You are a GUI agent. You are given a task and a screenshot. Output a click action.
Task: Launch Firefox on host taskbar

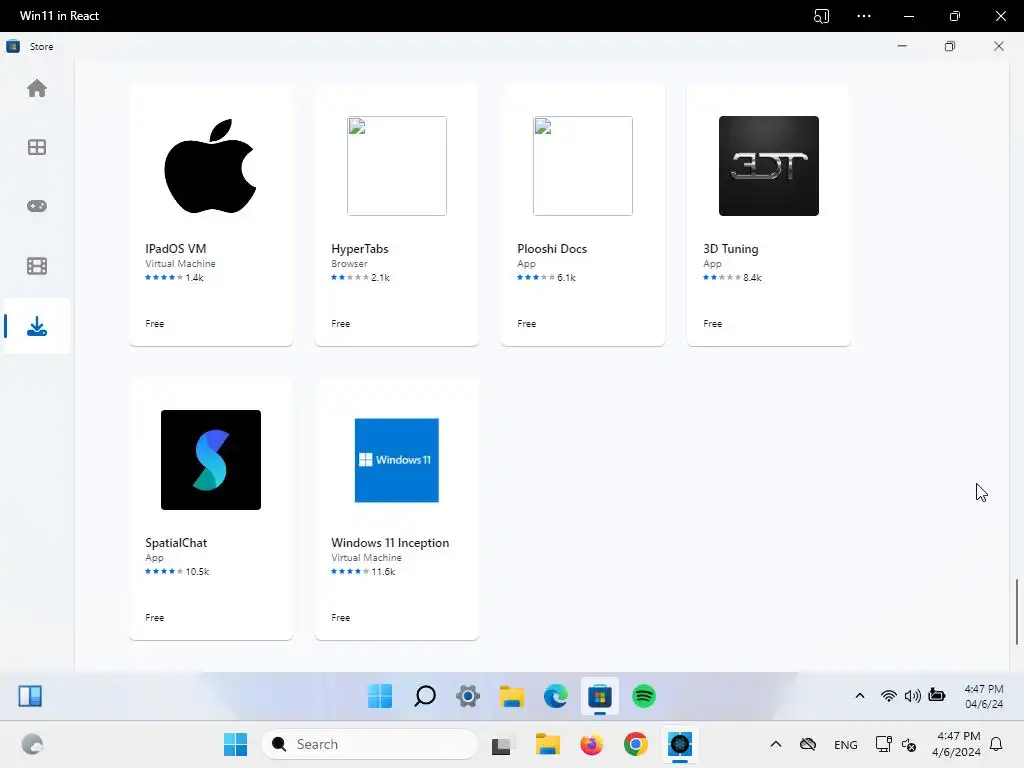click(592, 744)
